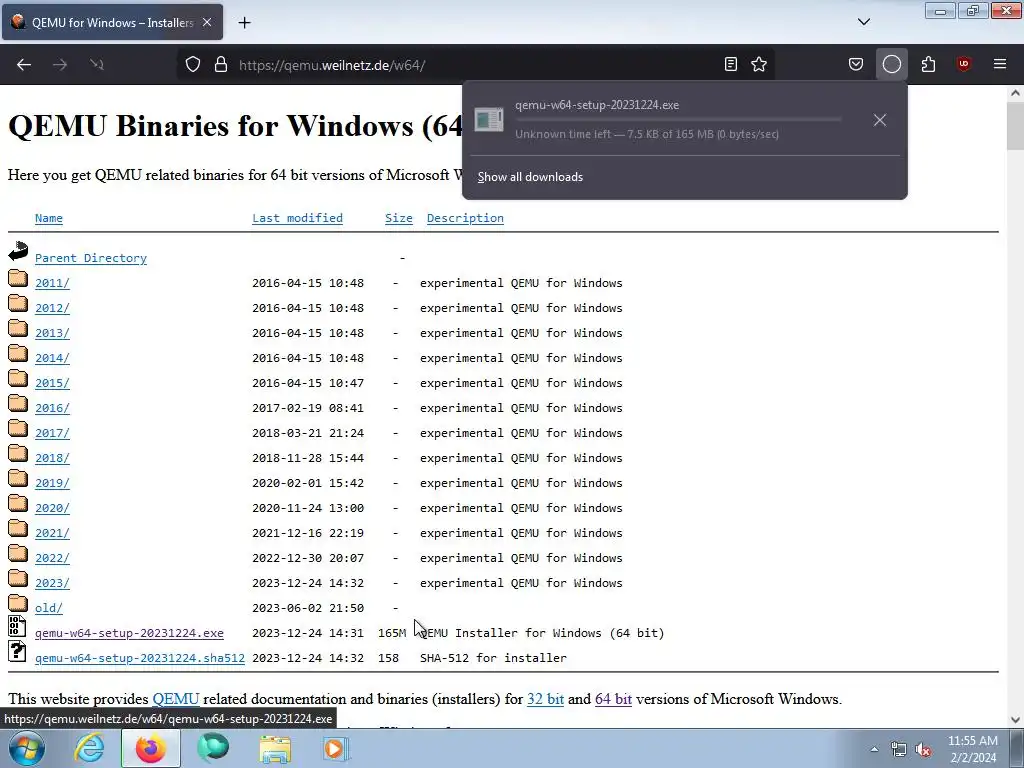Click the URL address bar field

pyautogui.click(x=477, y=65)
